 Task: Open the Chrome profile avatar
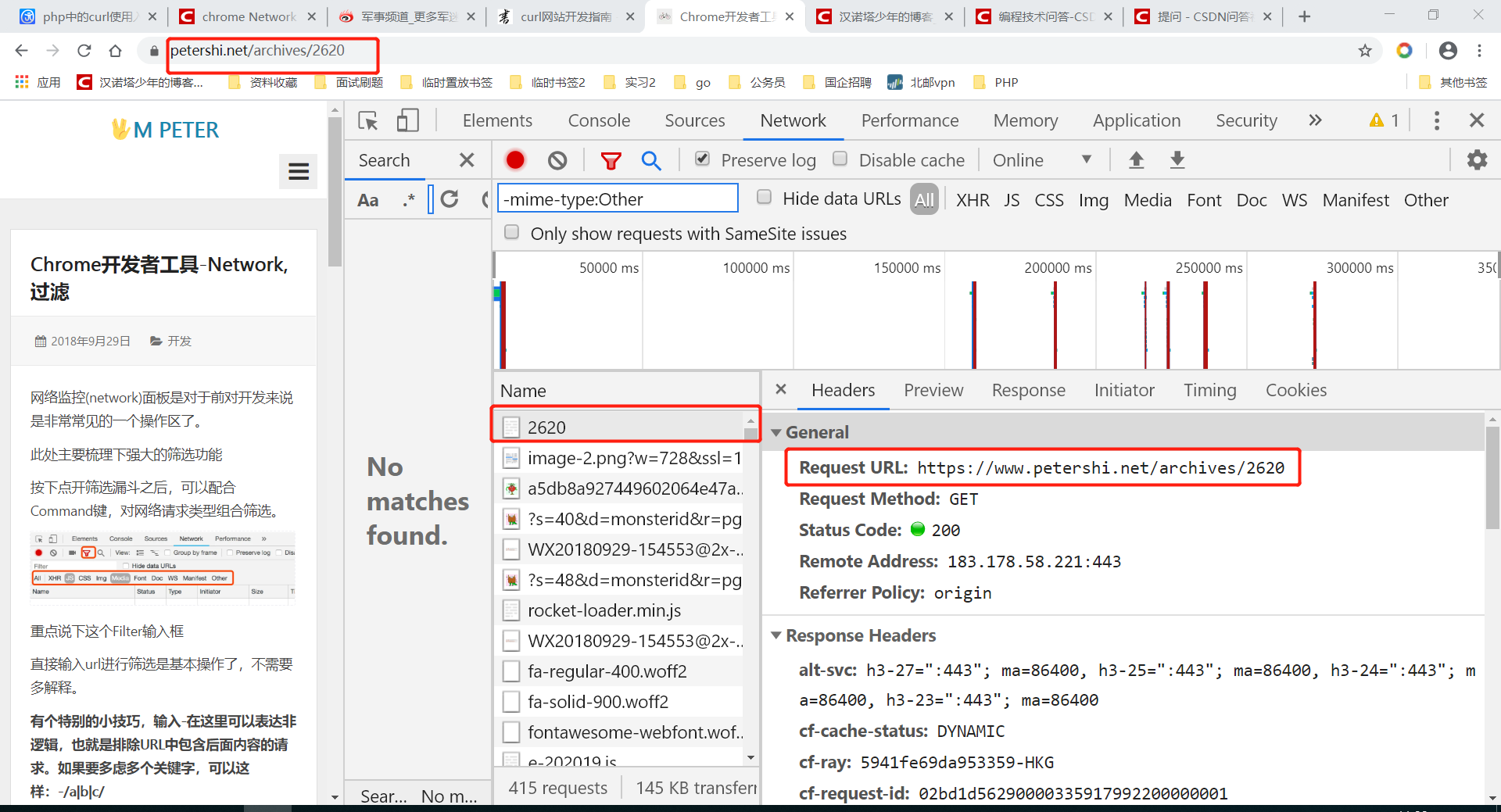pyautogui.click(x=1448, y=51)
